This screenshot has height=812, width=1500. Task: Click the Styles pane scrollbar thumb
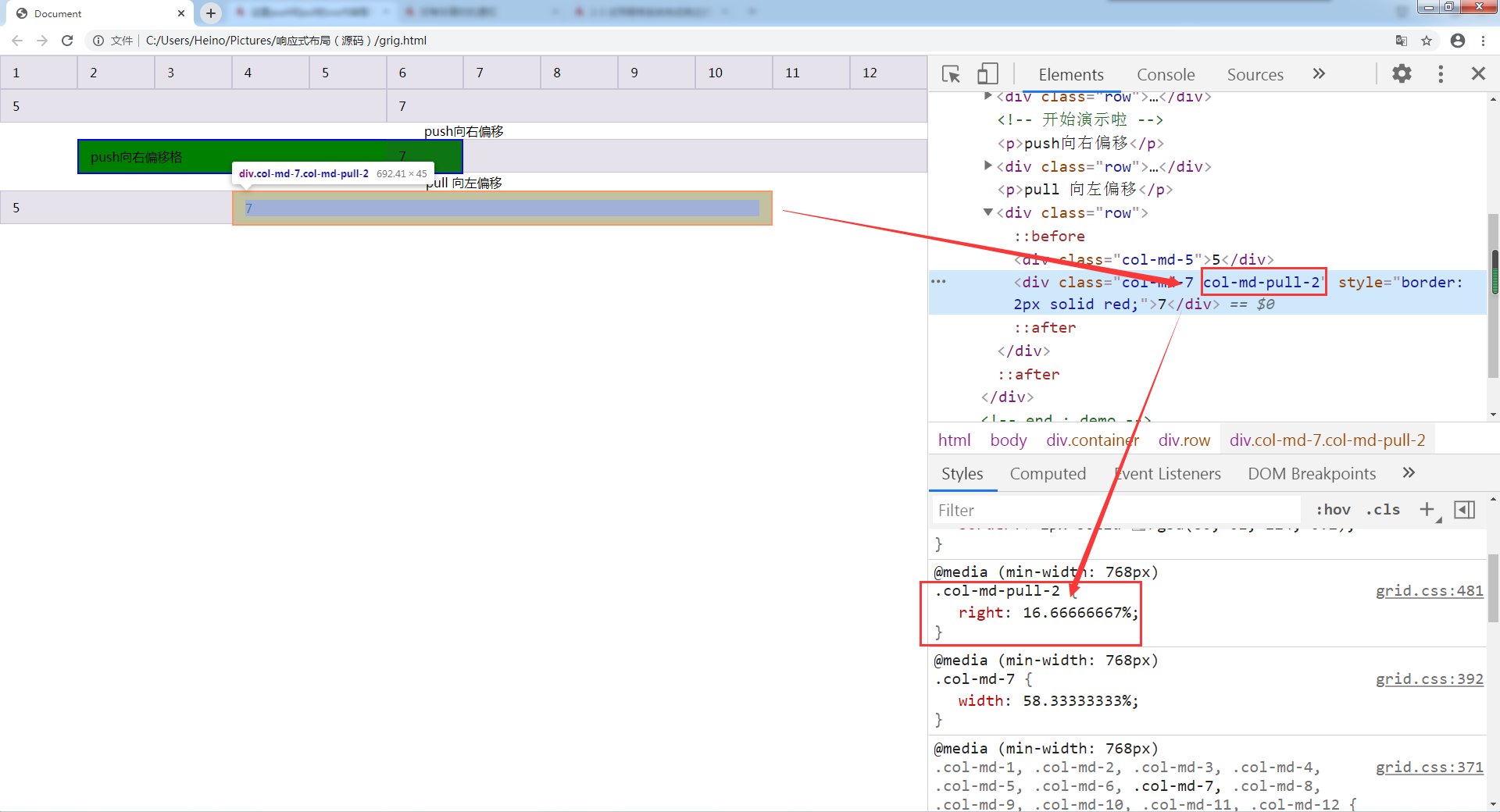coord(1494,587)
